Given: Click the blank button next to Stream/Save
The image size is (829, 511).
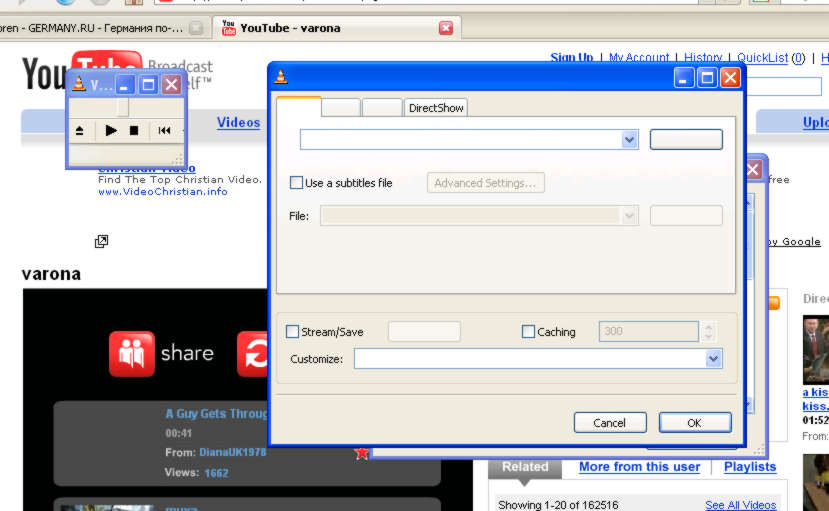Looking at the screenshot, I should (x=424, y=332).
